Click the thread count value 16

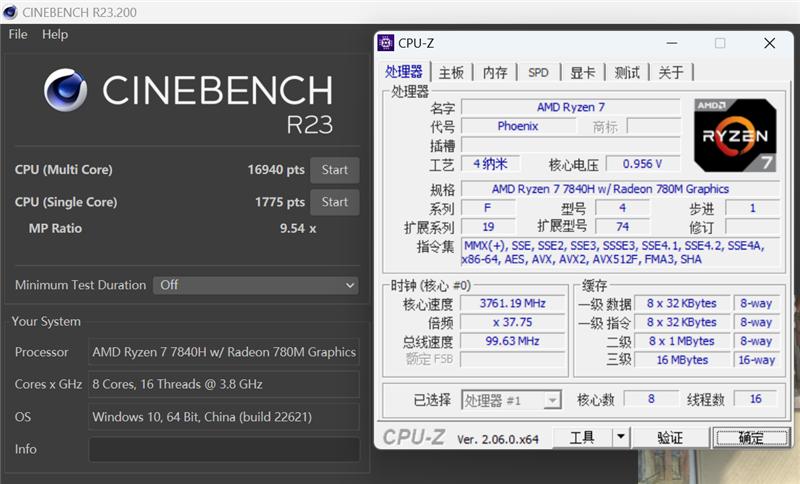(756, 399)
